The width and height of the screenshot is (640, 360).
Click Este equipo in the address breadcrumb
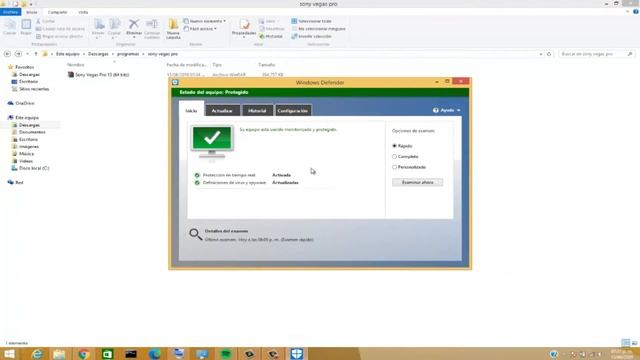[x=68, y=54]
